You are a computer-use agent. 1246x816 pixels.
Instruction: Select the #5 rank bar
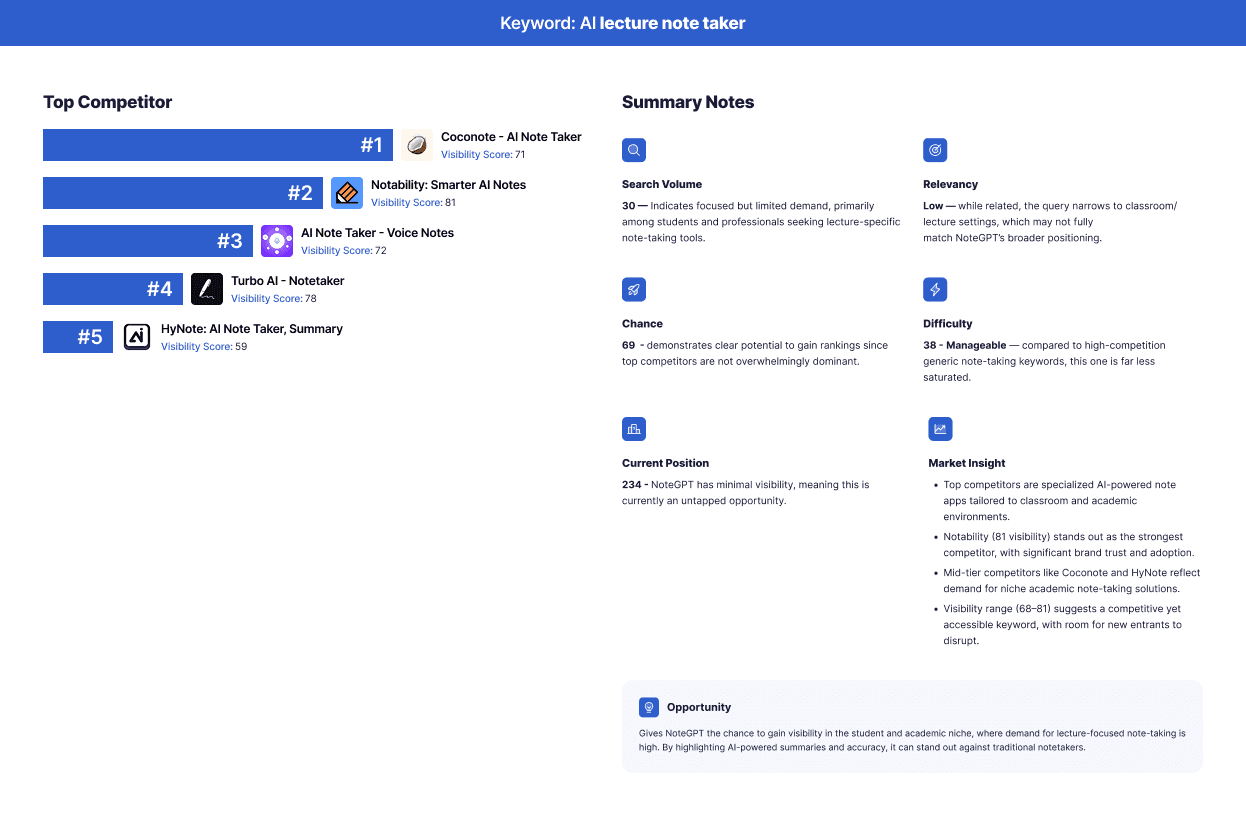pos(78,337)
